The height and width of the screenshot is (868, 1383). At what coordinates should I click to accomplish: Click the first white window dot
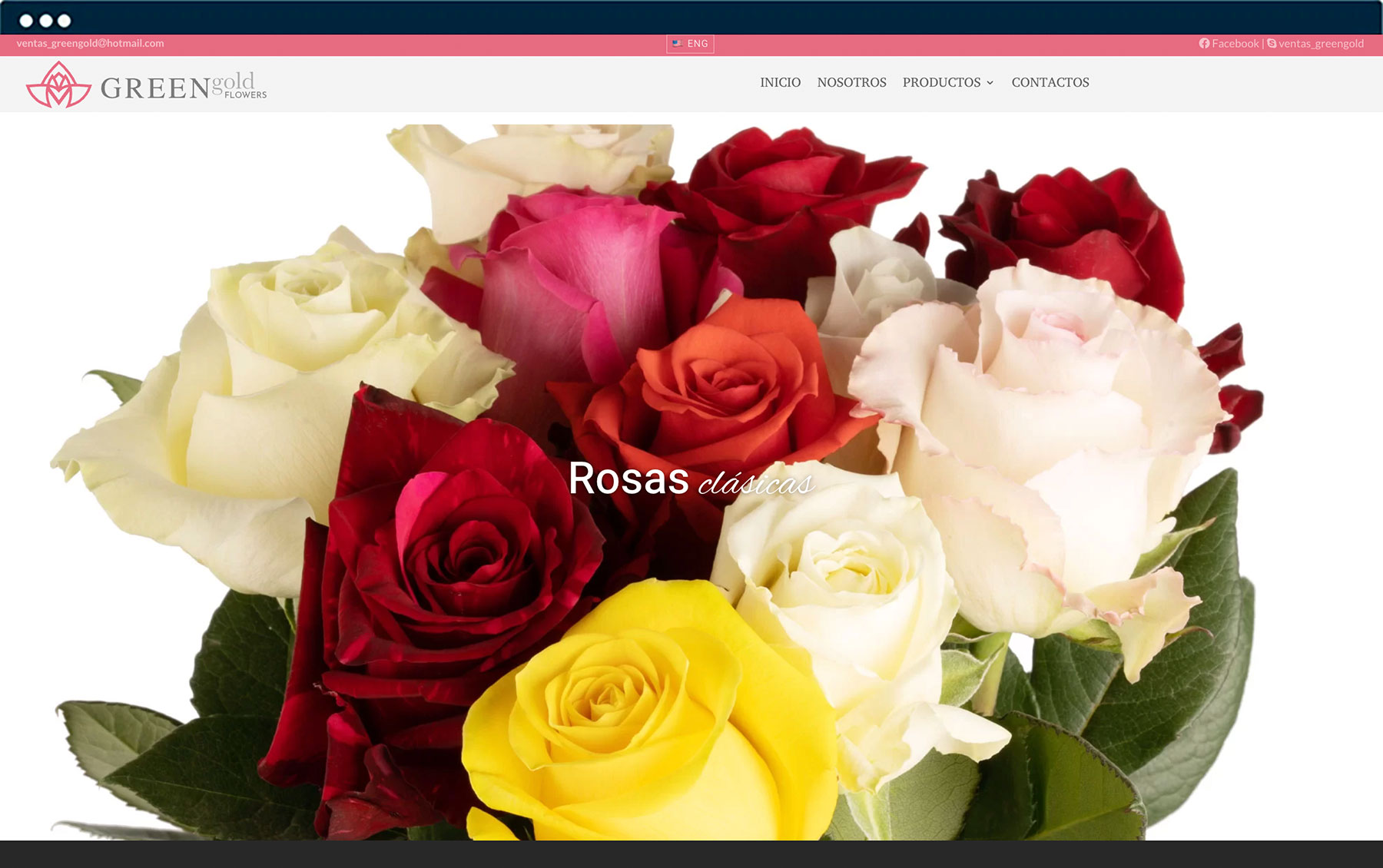(x=26, y=21)
